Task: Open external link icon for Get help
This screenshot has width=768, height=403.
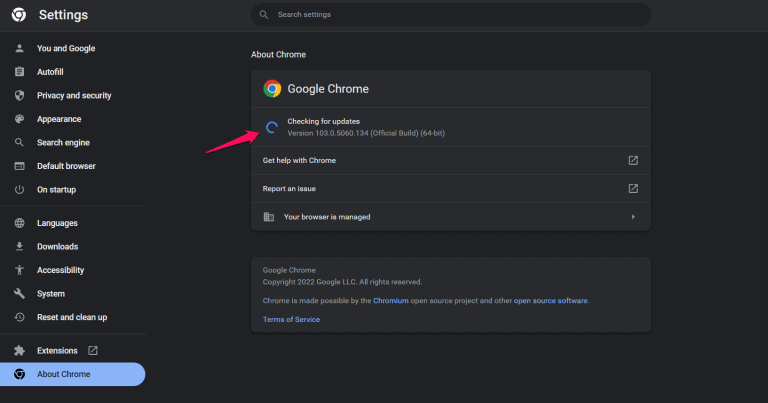Action: (633, 160)
